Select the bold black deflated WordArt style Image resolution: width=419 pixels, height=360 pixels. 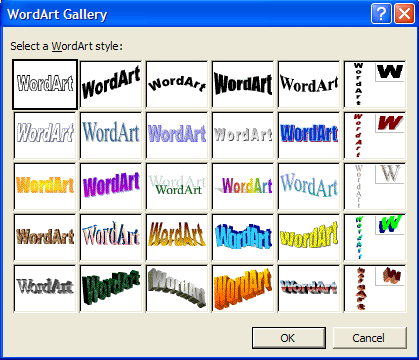click(243, 84)
